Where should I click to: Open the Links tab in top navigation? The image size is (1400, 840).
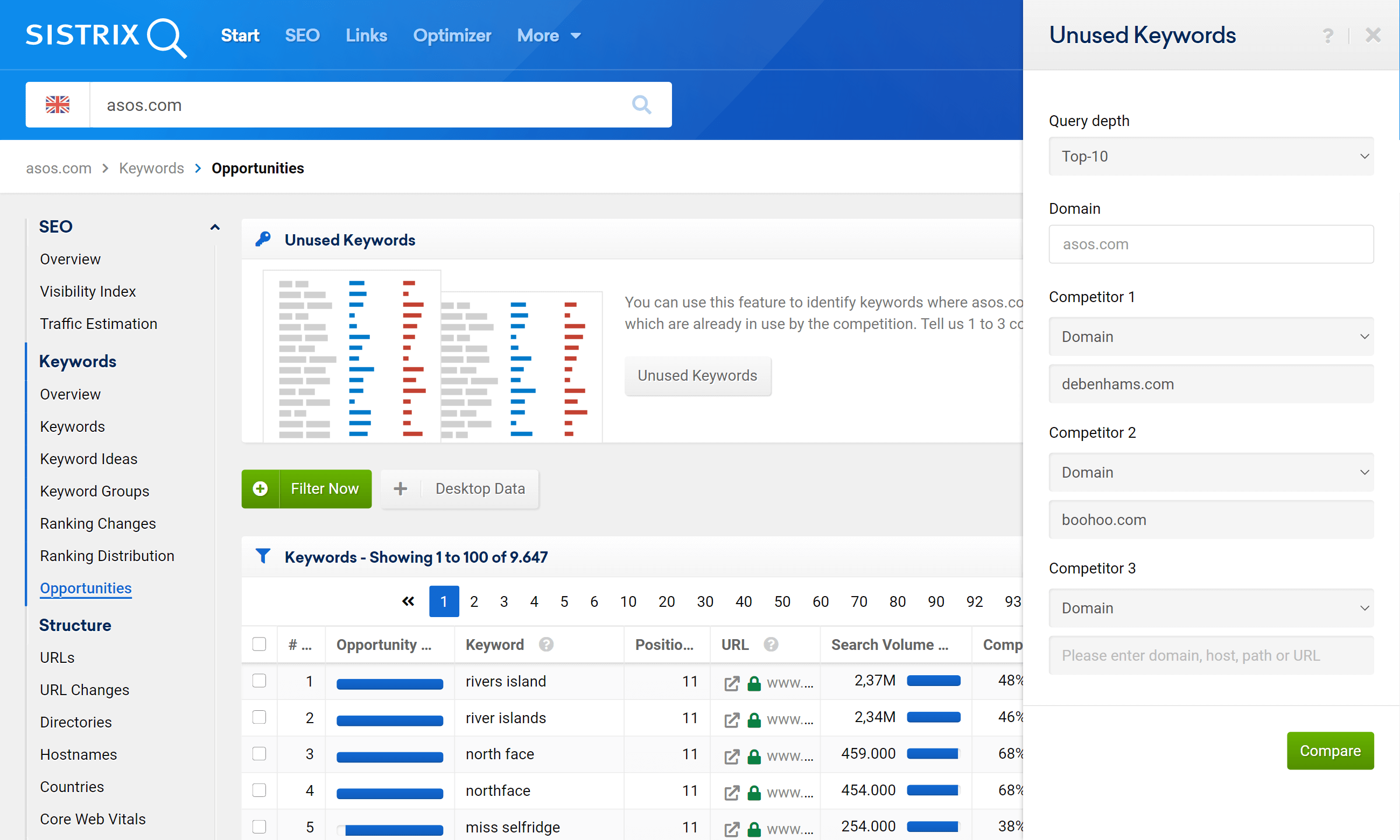click(367, 36)
